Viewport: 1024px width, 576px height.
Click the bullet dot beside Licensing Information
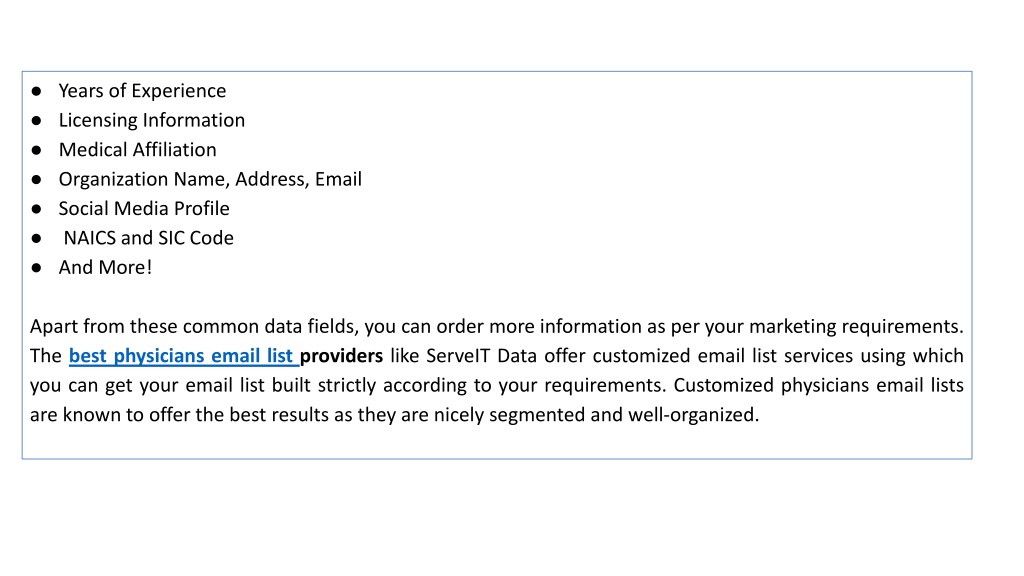pyautogui.click(x=37, y=121)
